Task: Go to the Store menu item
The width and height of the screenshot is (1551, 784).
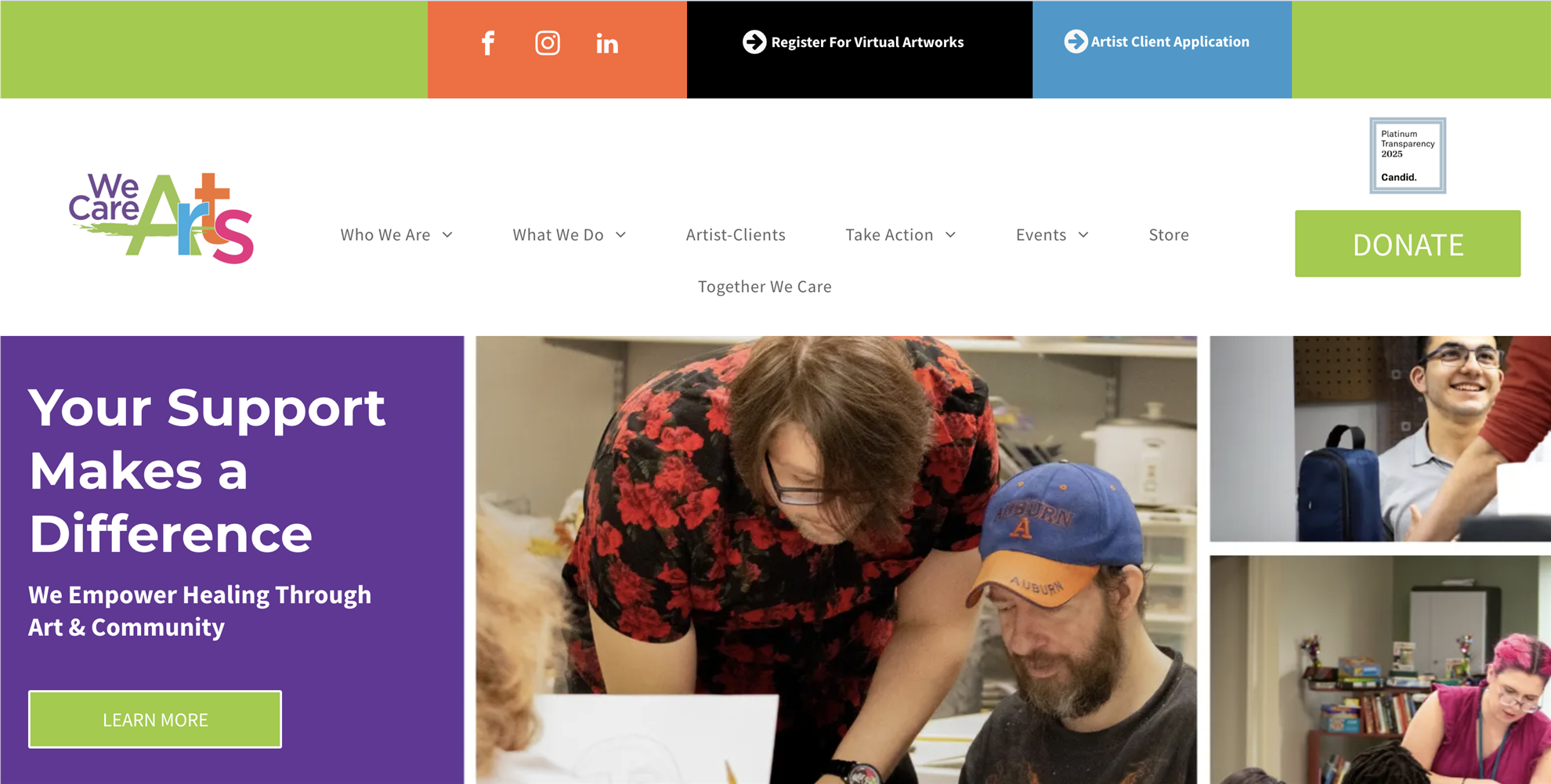Action: pos(1169,235)
